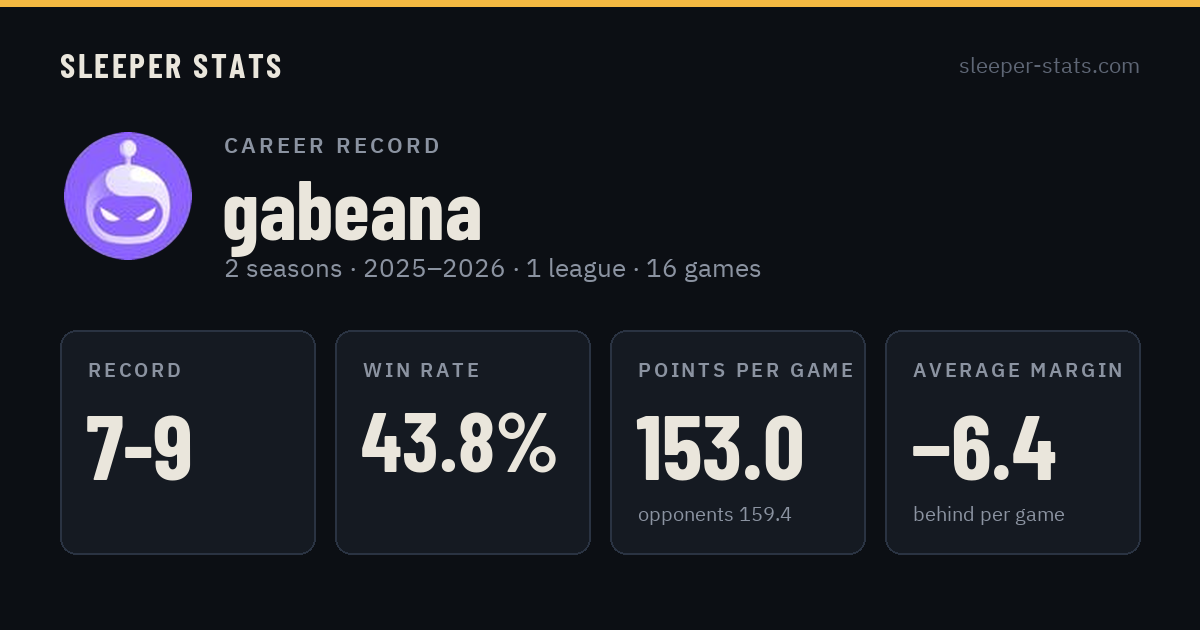Click the SLEEPER STATS logo text
This screenshot has width=1200, height=630.
point(171,66)
